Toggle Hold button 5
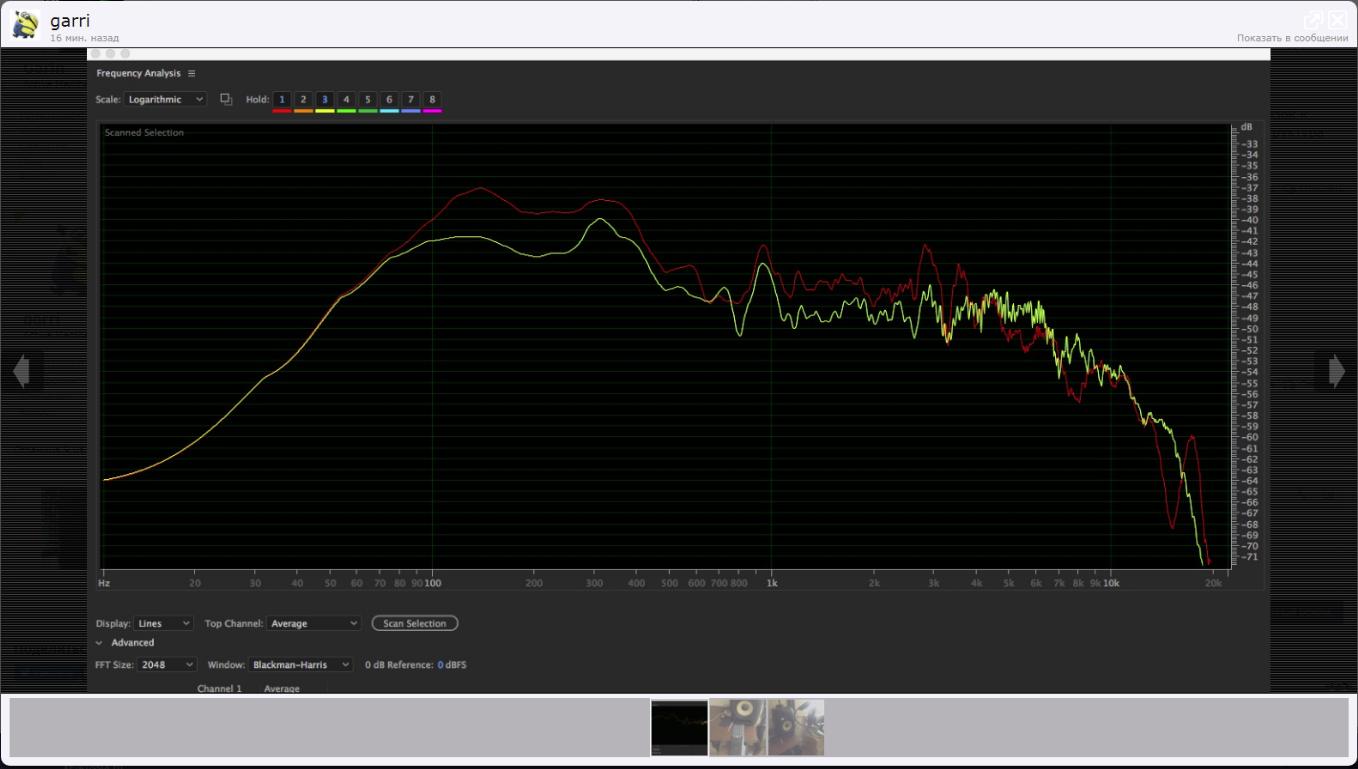Image resolution: width=1358 pixels, height=769 pixels. tap(368, 99)
